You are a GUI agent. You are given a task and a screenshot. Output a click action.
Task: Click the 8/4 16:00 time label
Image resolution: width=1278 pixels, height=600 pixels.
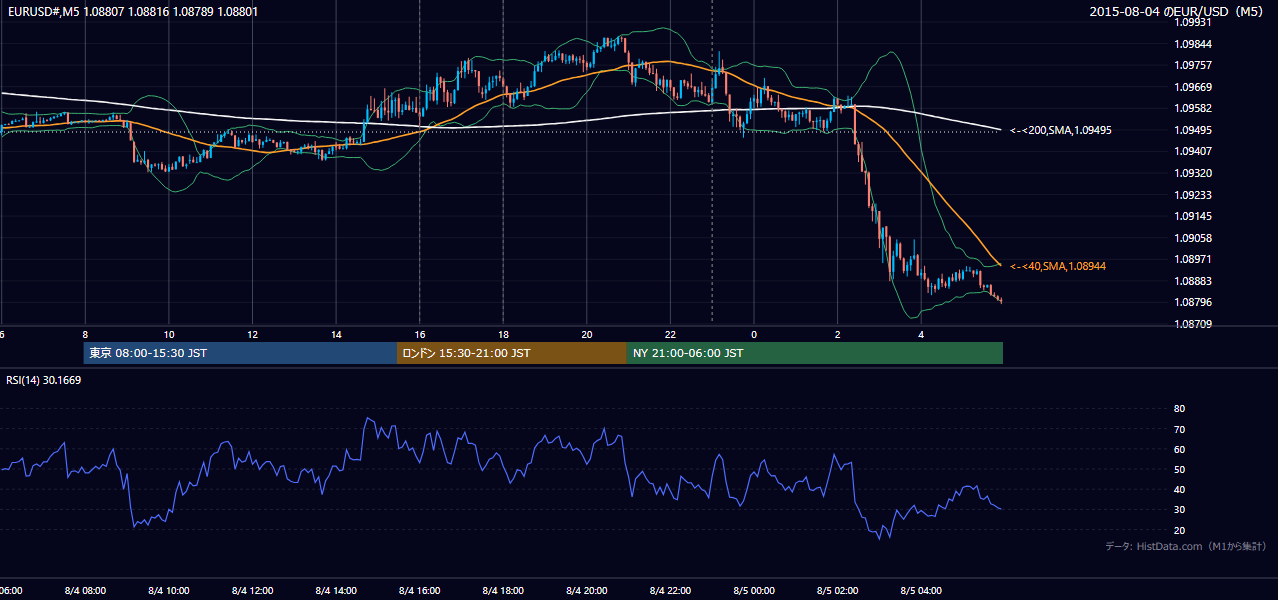[x=419, y=591]
